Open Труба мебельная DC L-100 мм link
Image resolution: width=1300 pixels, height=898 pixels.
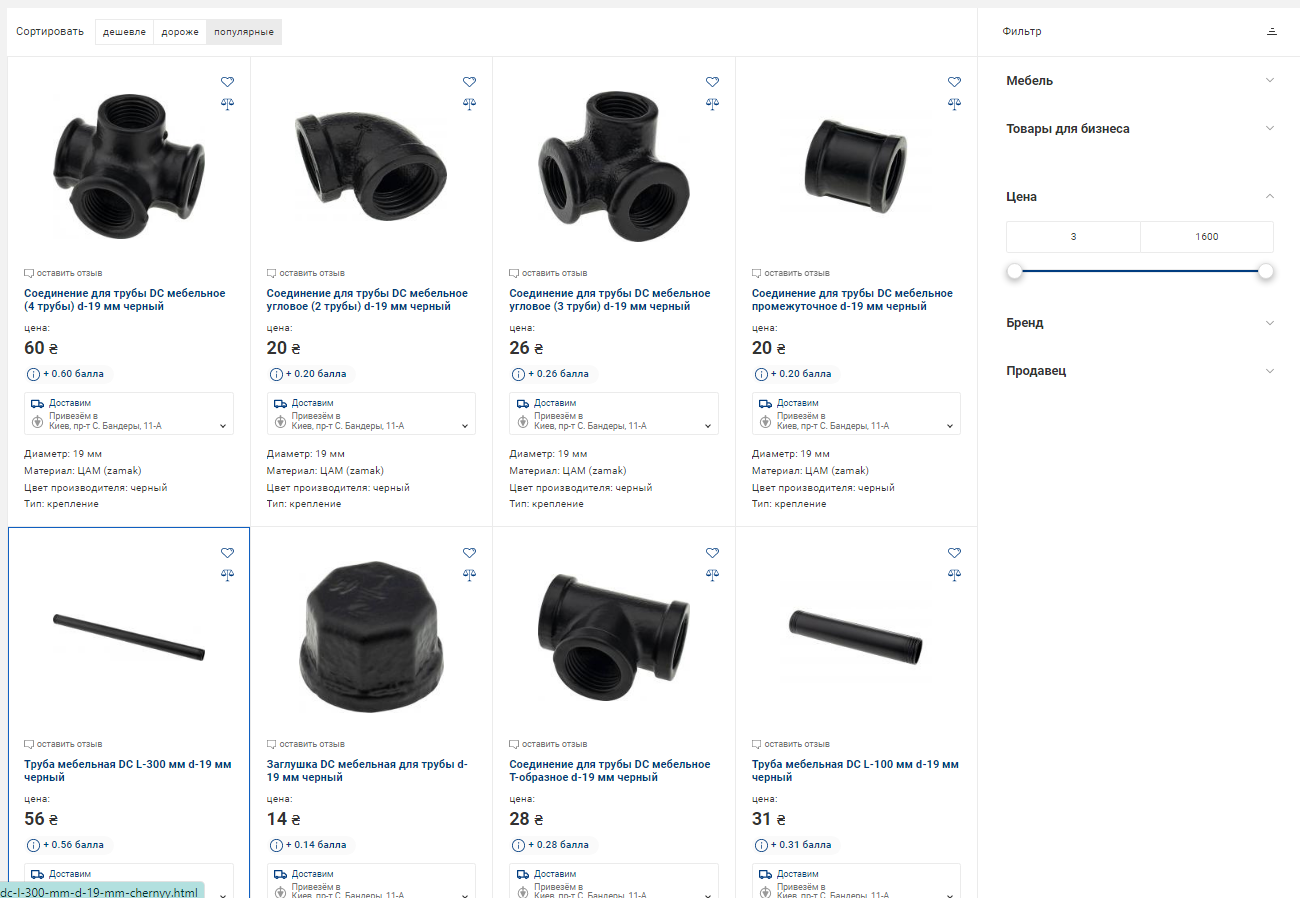click(855, 771)
